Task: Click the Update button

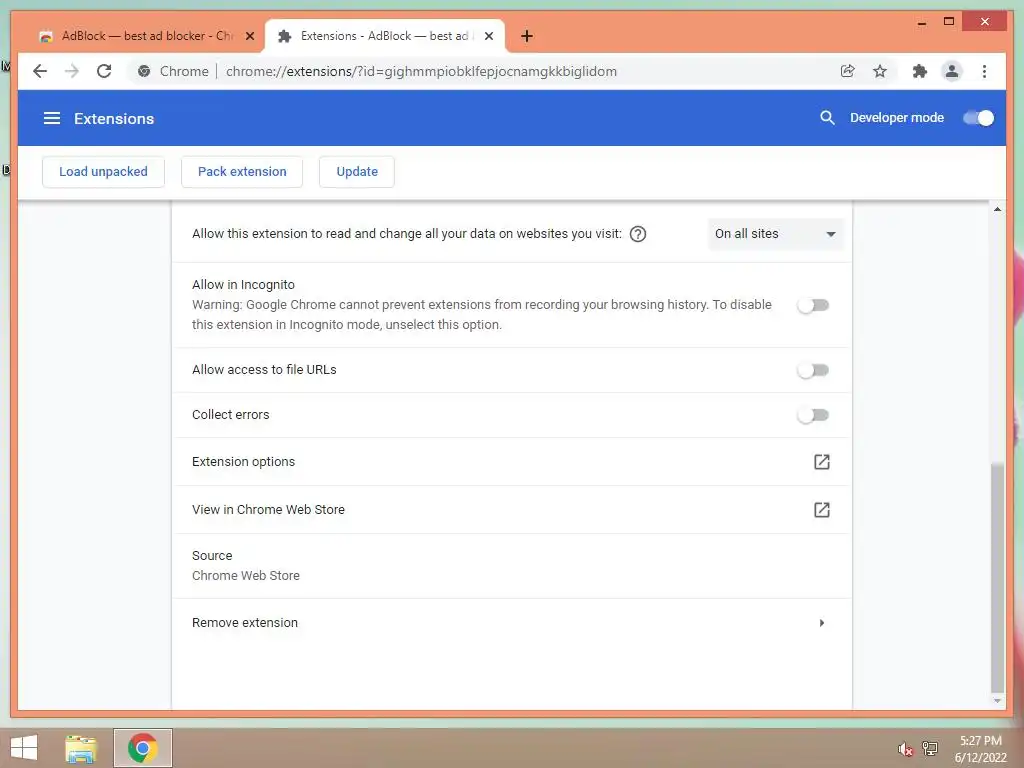Action: click(357, 172)
